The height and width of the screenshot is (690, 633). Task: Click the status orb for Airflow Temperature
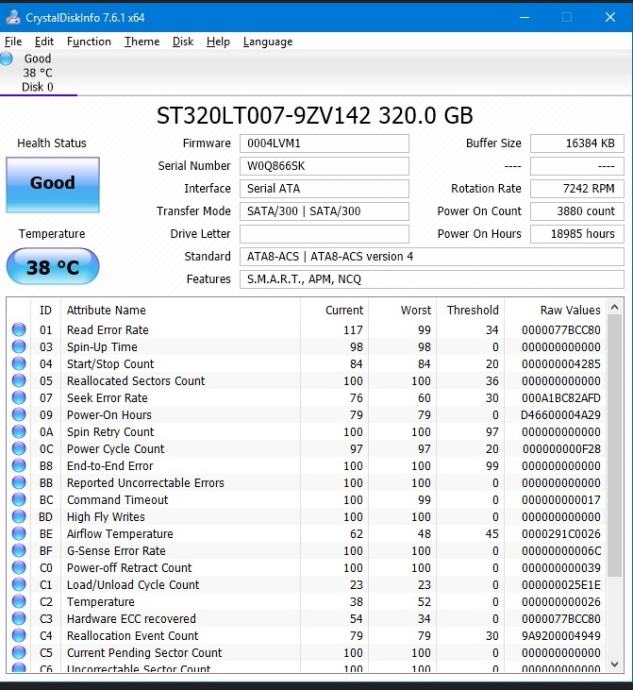(x=19, y=533)
